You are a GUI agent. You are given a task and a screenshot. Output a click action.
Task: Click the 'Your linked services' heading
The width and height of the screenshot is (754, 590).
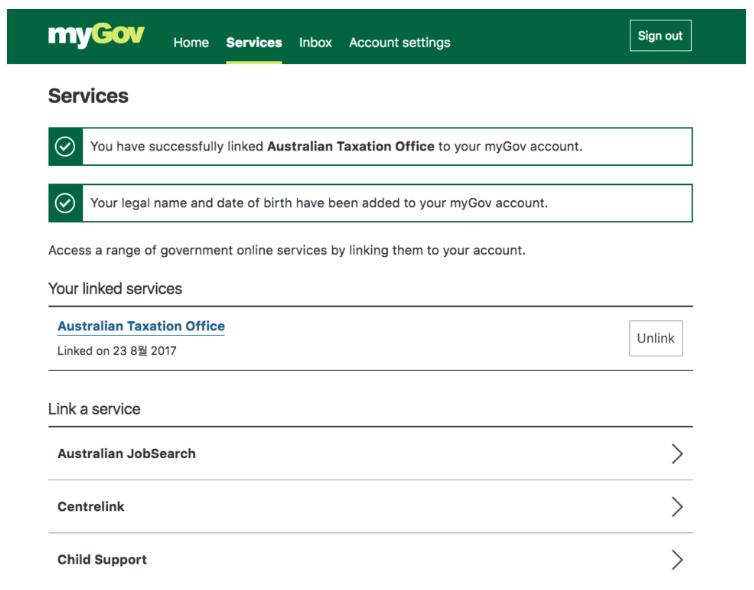click(x=115, y=289)
